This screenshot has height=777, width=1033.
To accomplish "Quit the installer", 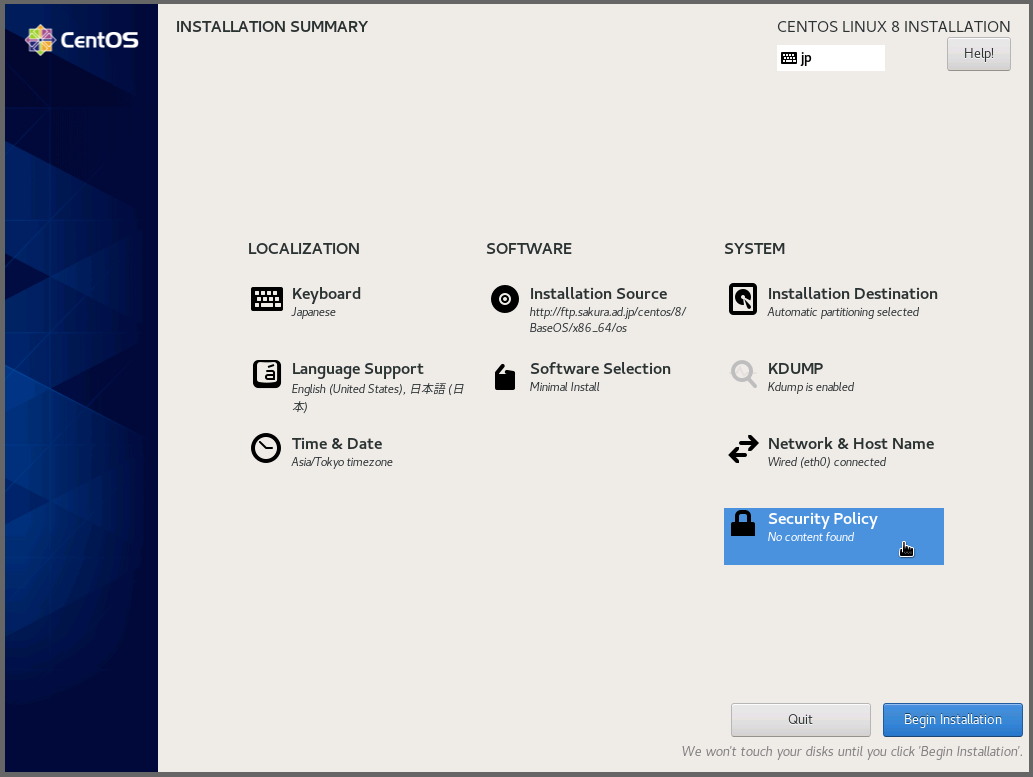I will 800,720.
